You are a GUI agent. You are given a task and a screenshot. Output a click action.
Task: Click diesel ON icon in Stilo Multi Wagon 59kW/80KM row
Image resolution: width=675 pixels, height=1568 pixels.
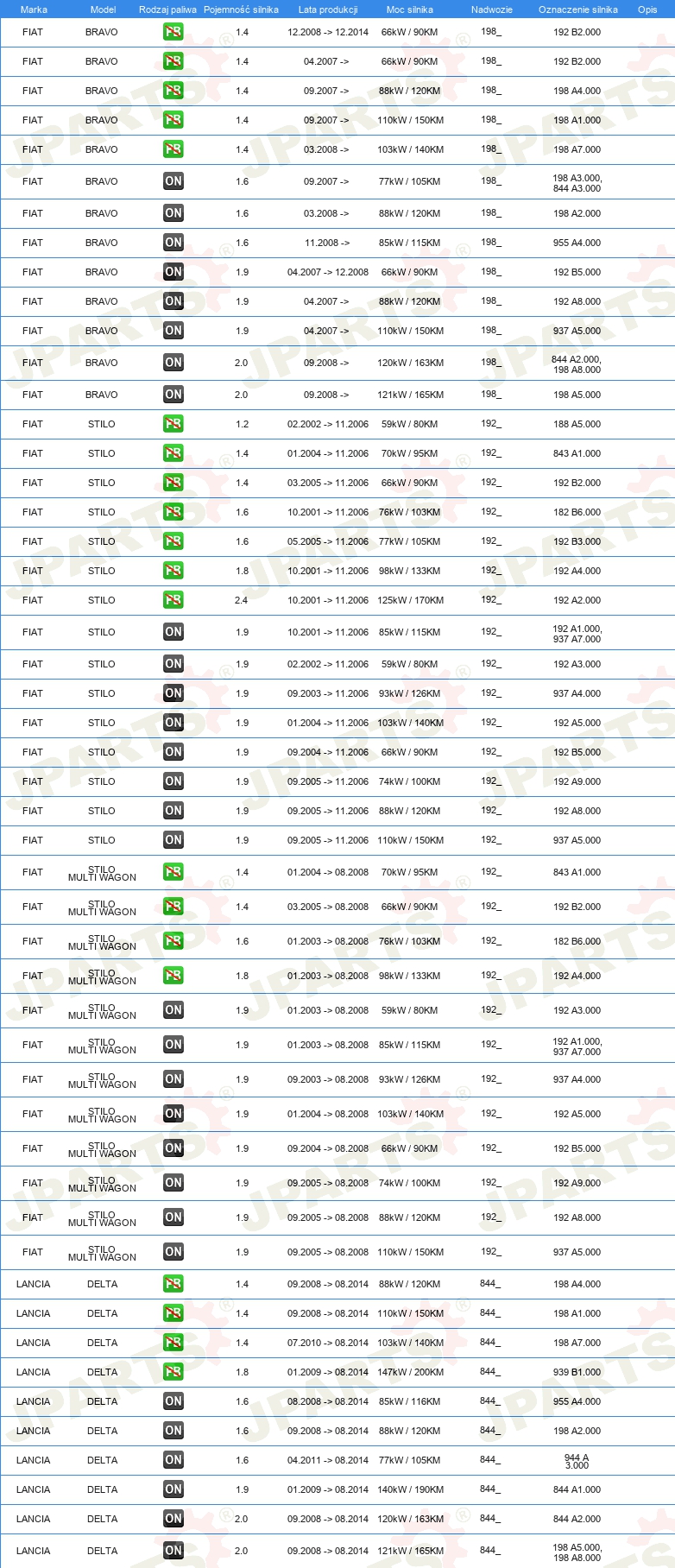tap(173, 1010)
